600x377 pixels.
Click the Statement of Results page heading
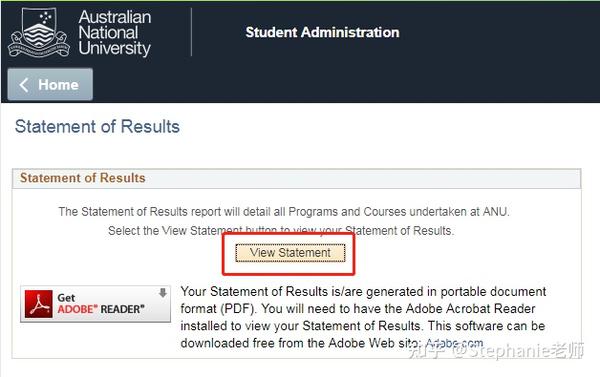pos(97,127)
